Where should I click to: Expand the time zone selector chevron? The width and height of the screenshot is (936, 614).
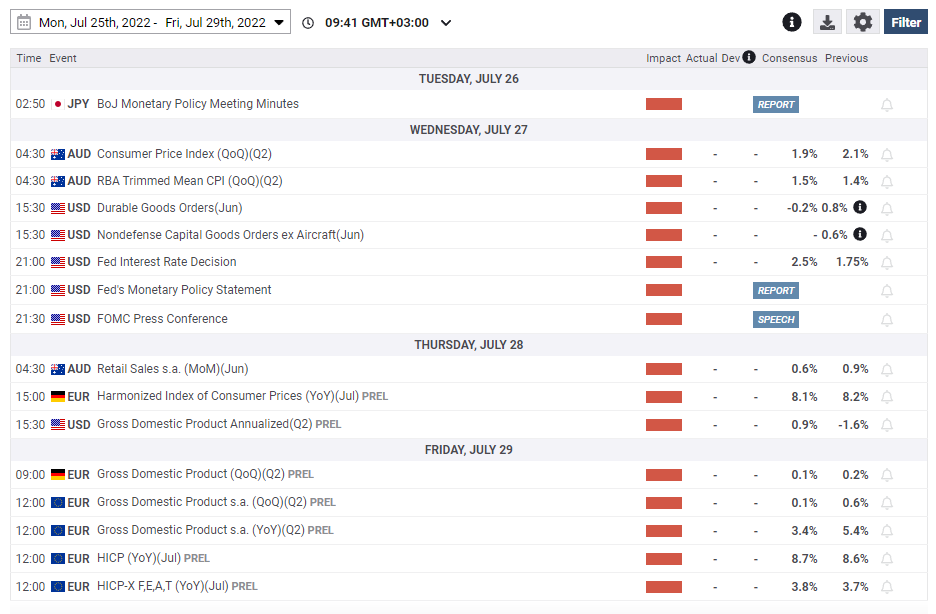pyautogui.click(x=446, y=23)
